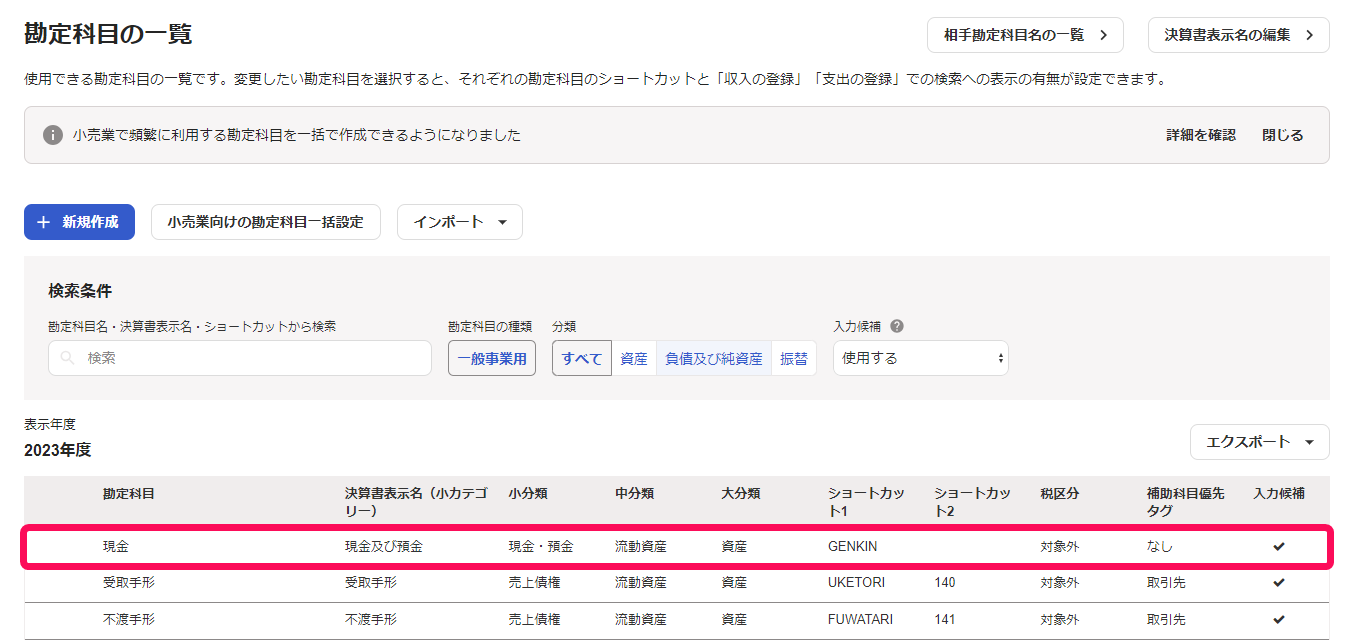Click the magnifier icon in search box

[x=68, y=358]
